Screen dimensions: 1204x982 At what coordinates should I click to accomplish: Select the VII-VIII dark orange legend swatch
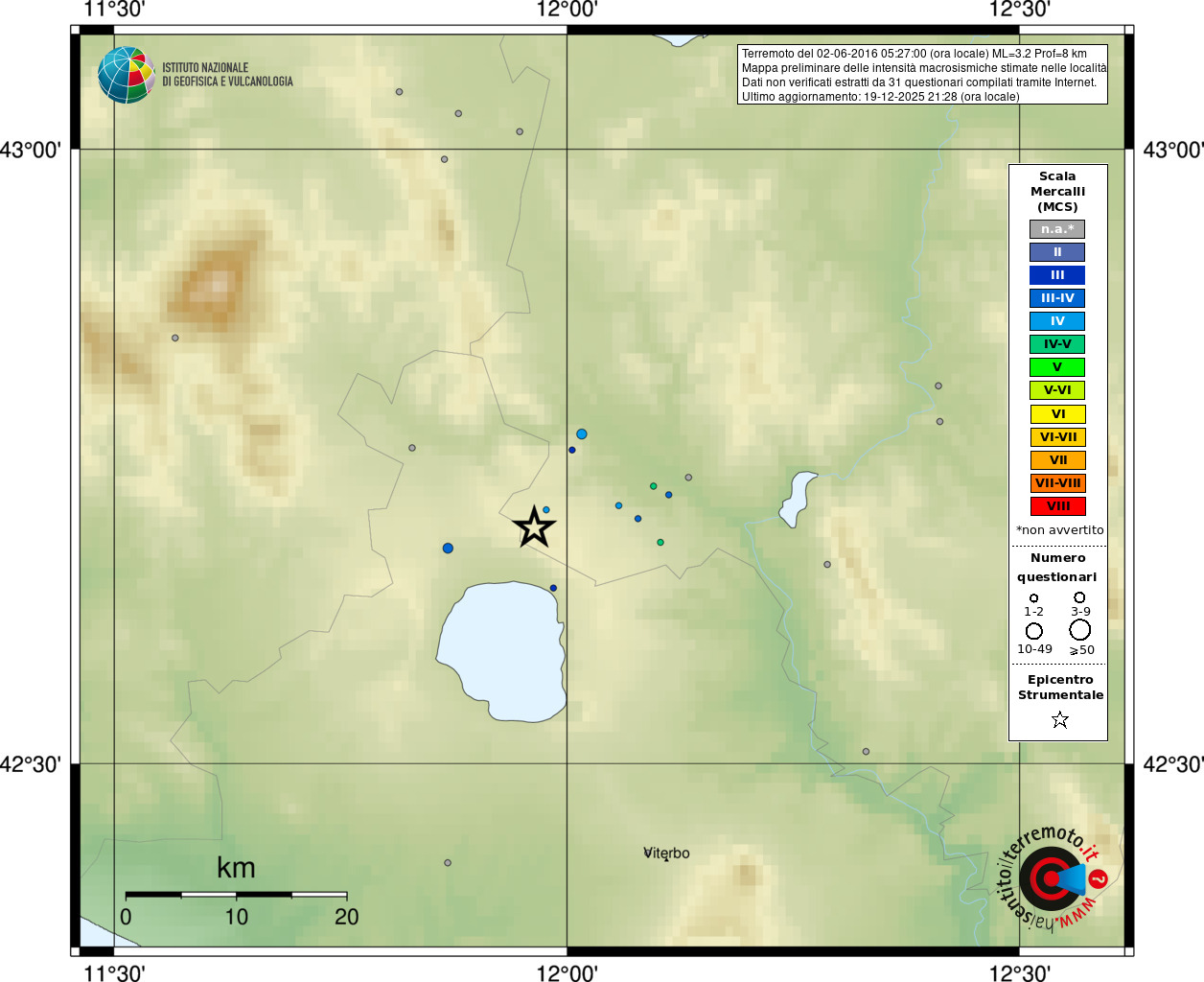[x=1057, y=483]
